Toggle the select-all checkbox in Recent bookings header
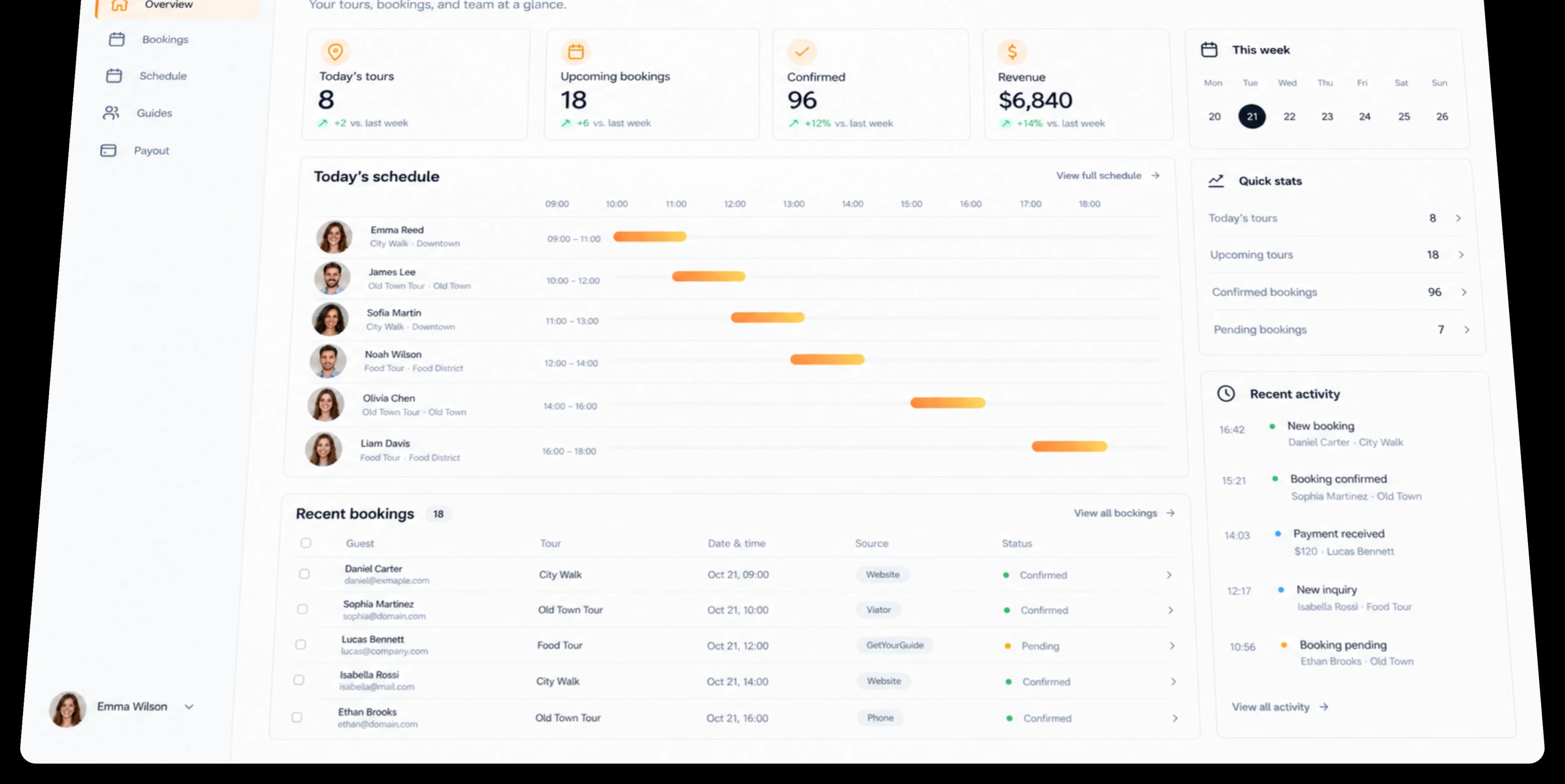Viewport: 1565px width, 784px height. point(306,543)
